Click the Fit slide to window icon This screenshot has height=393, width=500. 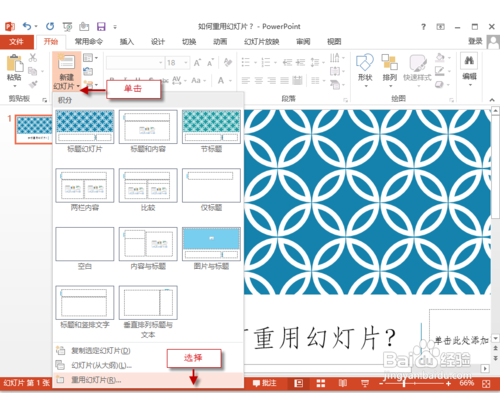pyautogui.click(x=486, y=384)
